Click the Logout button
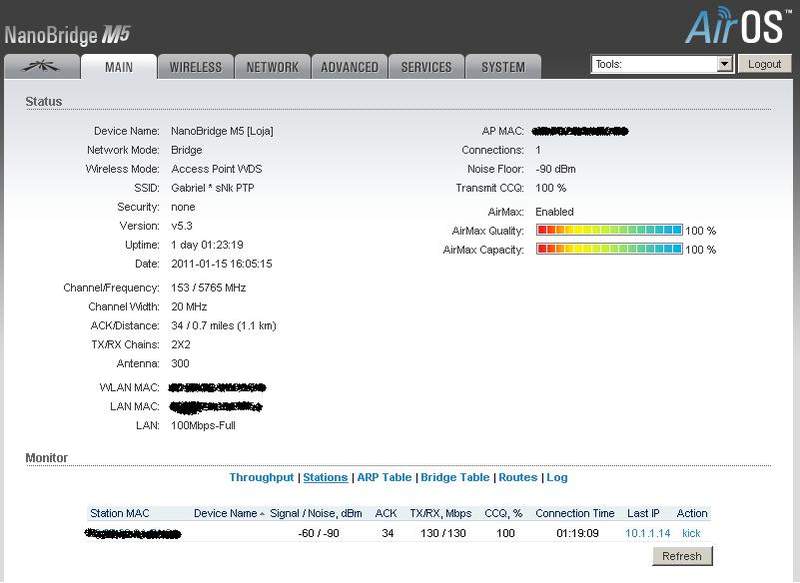The height and width of the screenshot is (583, 800). 764,64
